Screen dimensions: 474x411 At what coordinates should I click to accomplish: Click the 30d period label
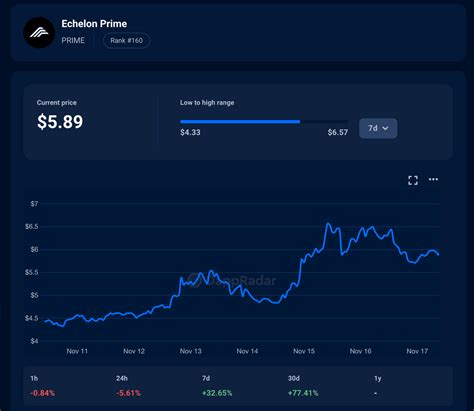[294, 378]
